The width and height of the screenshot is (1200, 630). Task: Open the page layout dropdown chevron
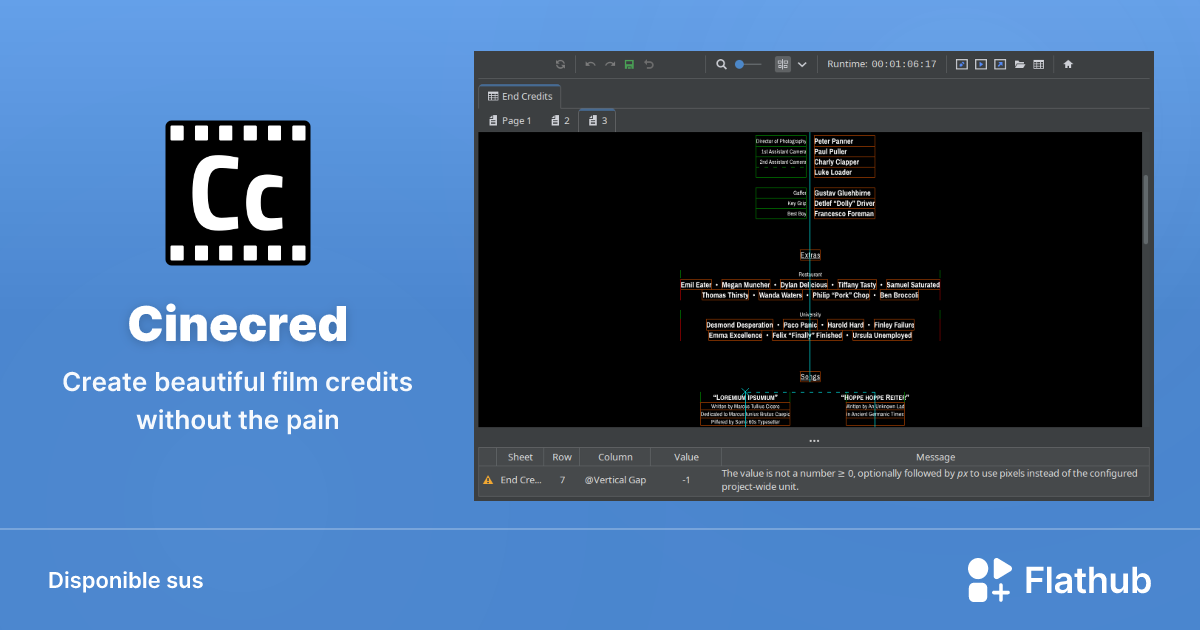[802, 63]
